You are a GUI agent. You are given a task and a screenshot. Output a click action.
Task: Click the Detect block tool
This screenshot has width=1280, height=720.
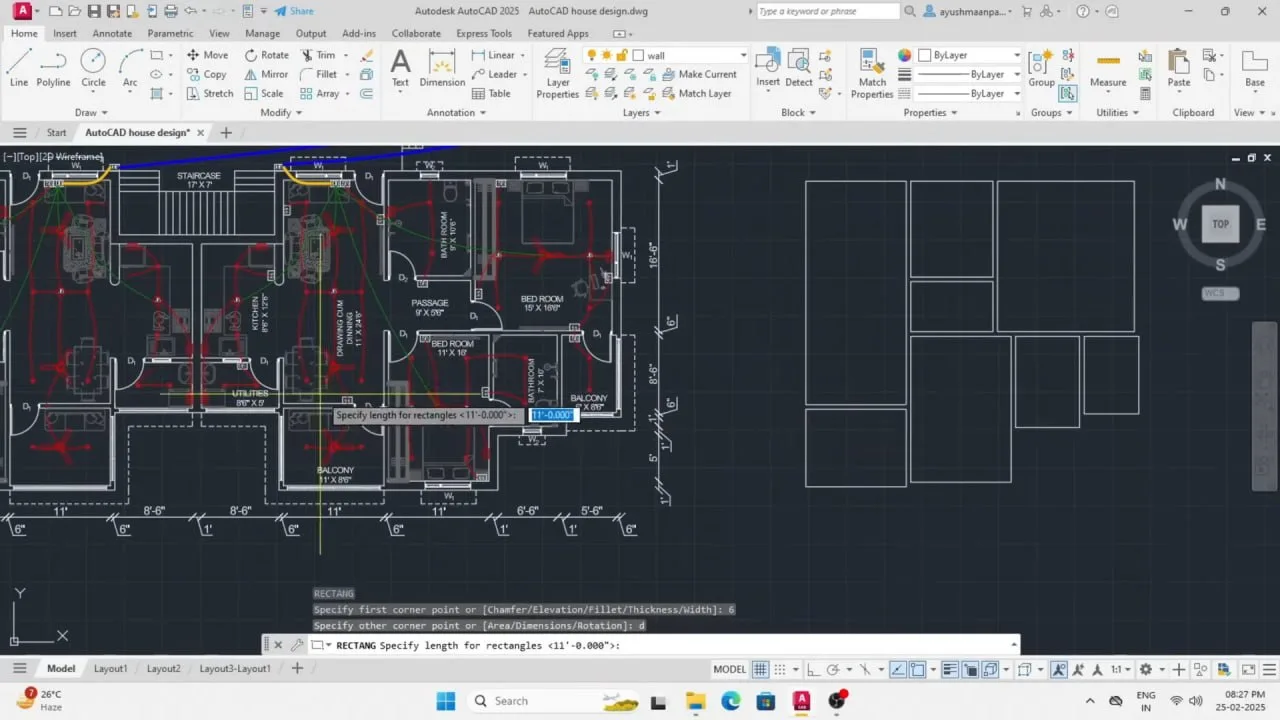pos(799,68)
